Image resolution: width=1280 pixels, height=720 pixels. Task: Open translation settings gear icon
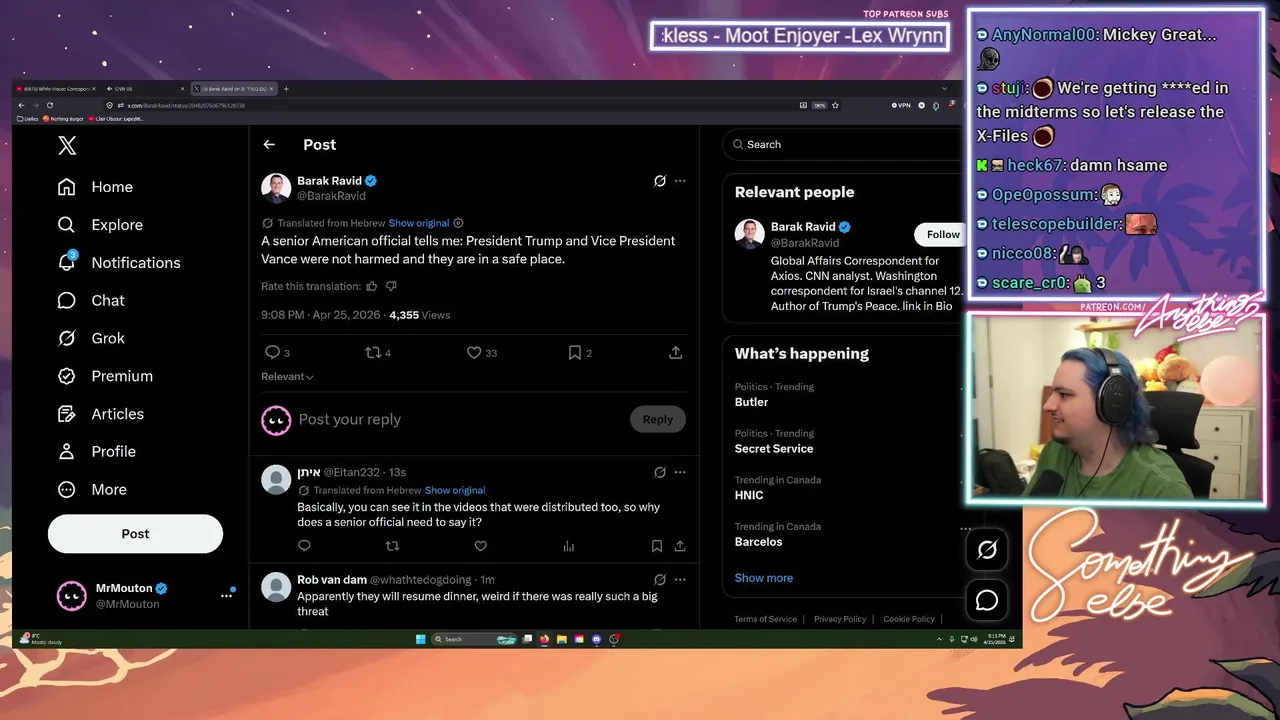point(459,223)
